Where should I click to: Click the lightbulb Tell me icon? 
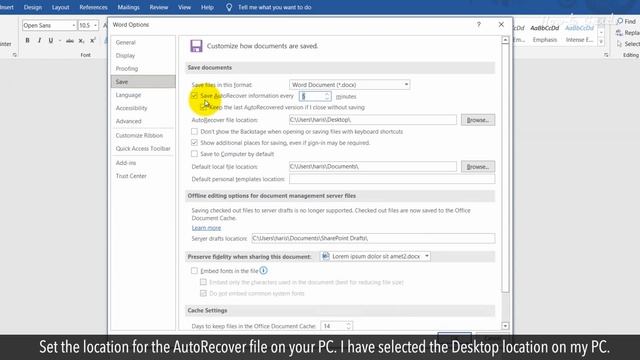pos(229,7)
